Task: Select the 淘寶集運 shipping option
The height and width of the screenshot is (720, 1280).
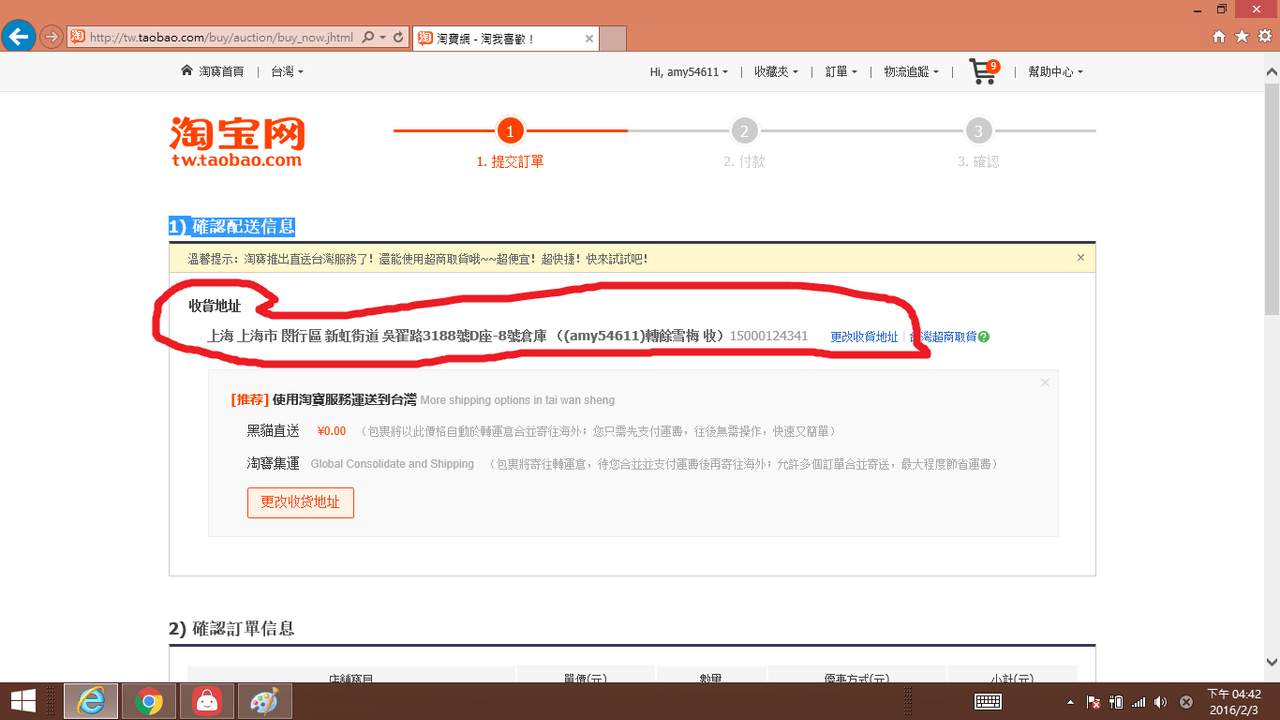Action: tap(273, 464)
